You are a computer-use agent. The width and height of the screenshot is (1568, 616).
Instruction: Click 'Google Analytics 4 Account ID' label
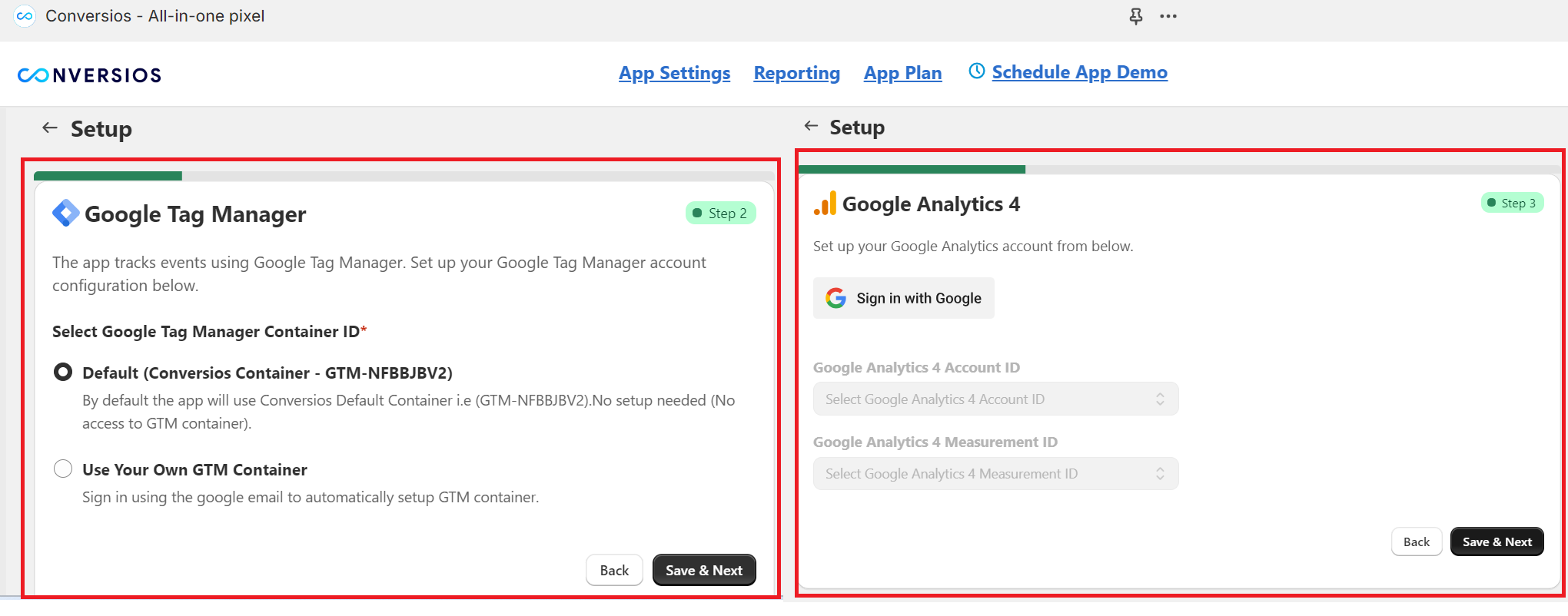(x=916, y=367)
